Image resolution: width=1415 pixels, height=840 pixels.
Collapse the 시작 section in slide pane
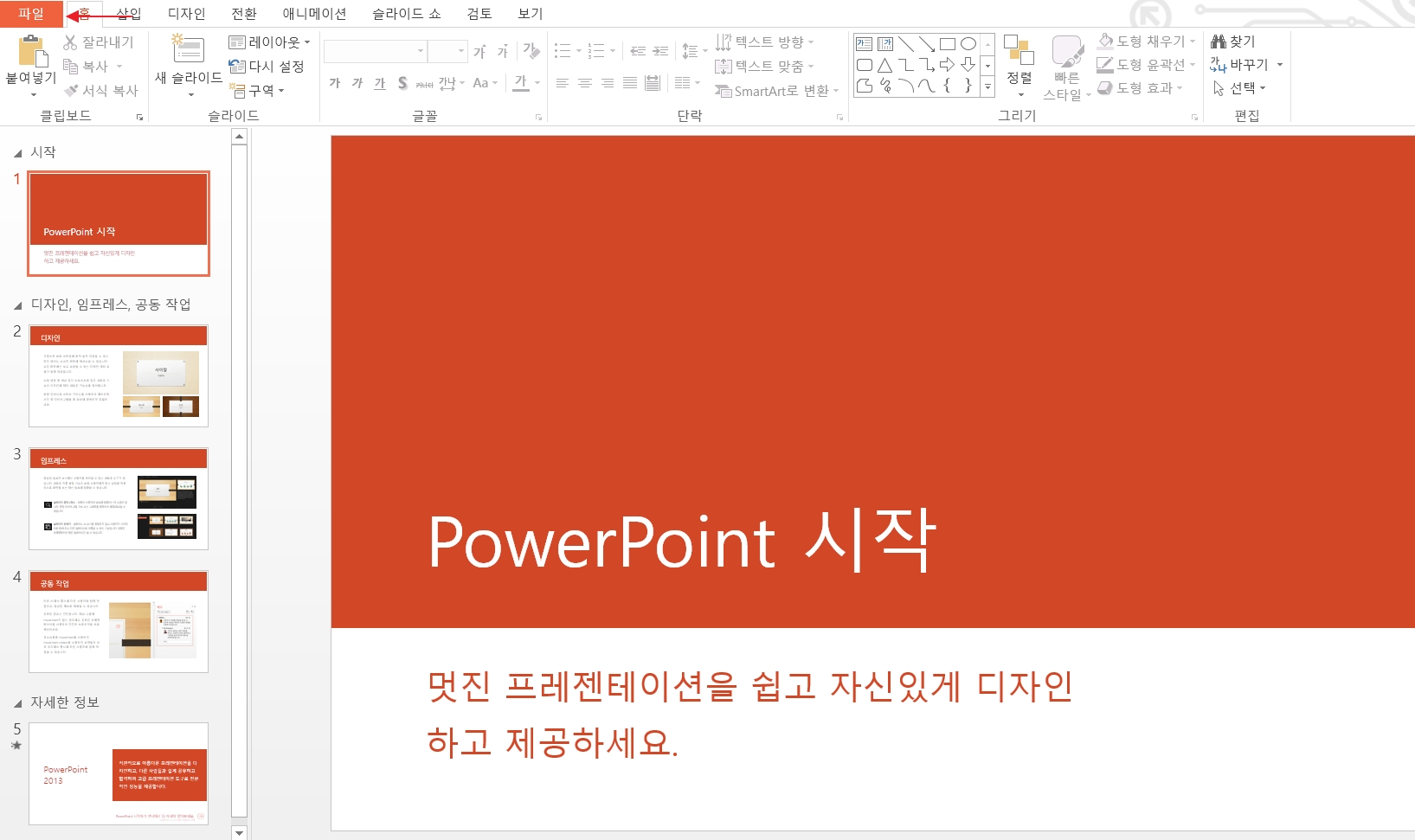17,153
